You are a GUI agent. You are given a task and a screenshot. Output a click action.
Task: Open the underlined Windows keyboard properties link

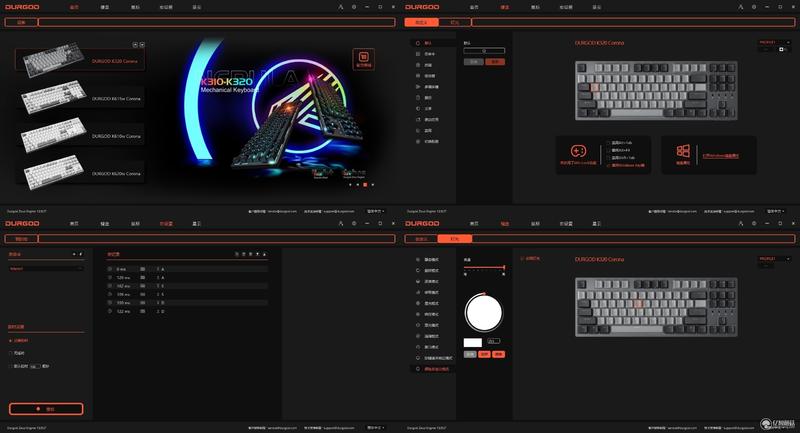click(720, 156)
